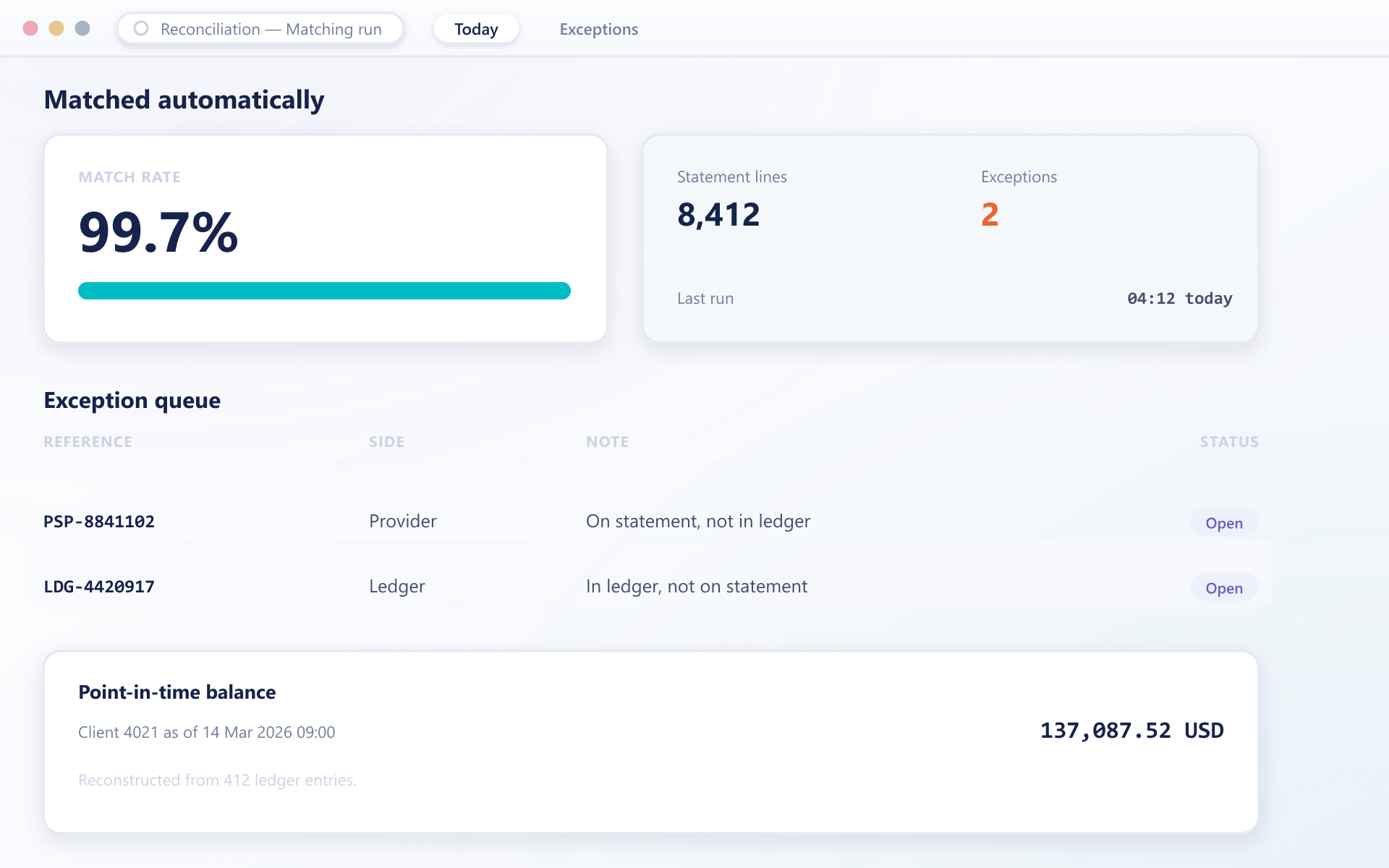
Task: Select reference PSP-8841102
Action: [x=99, y=522]
